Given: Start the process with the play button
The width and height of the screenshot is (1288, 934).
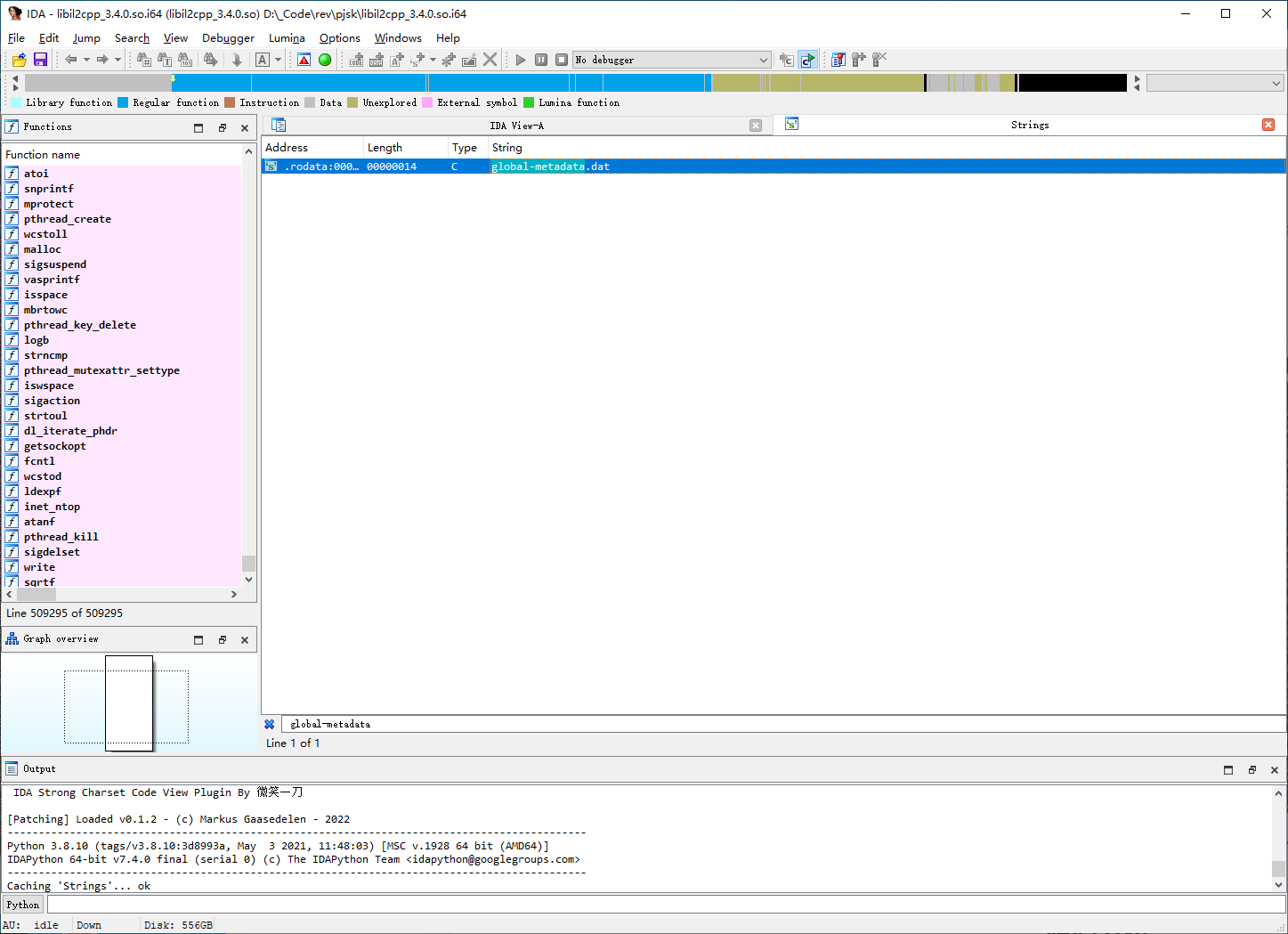Looking at the screenshot, I should point(521,60).
